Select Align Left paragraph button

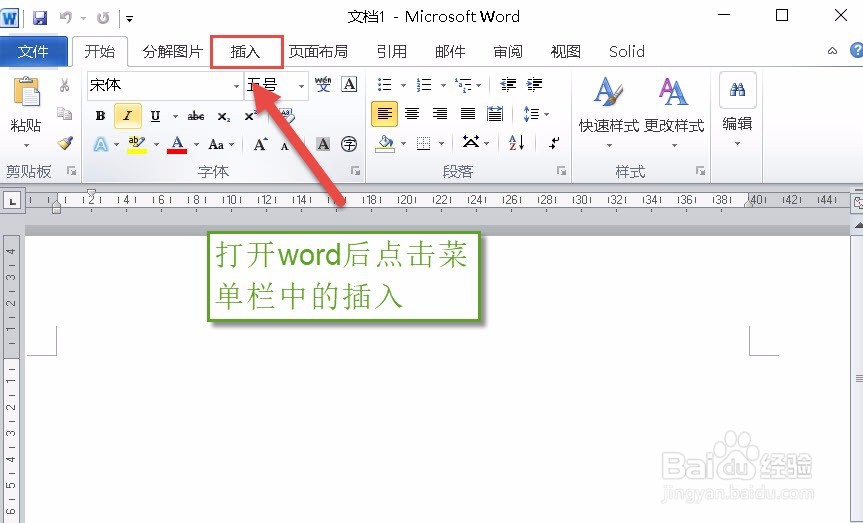(384, 114)
